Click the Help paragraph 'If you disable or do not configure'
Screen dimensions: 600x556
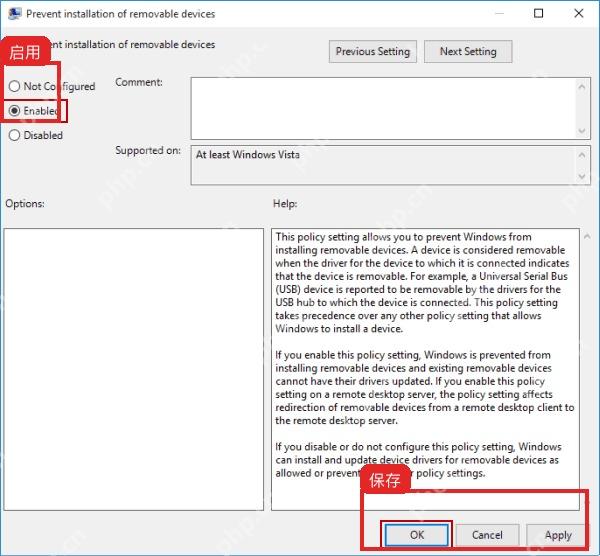418,460
